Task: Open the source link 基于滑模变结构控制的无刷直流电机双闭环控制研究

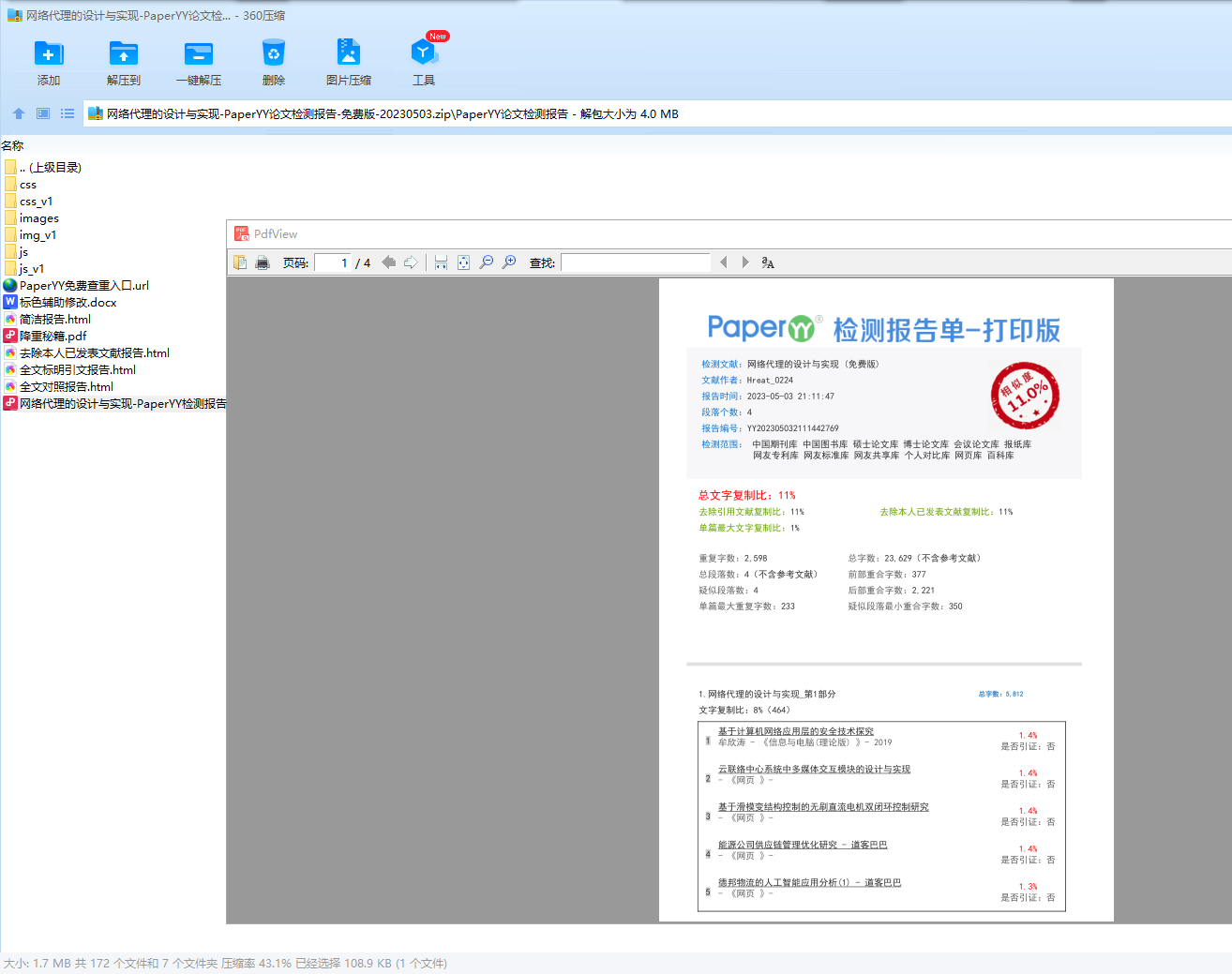Action: [823, 807]
